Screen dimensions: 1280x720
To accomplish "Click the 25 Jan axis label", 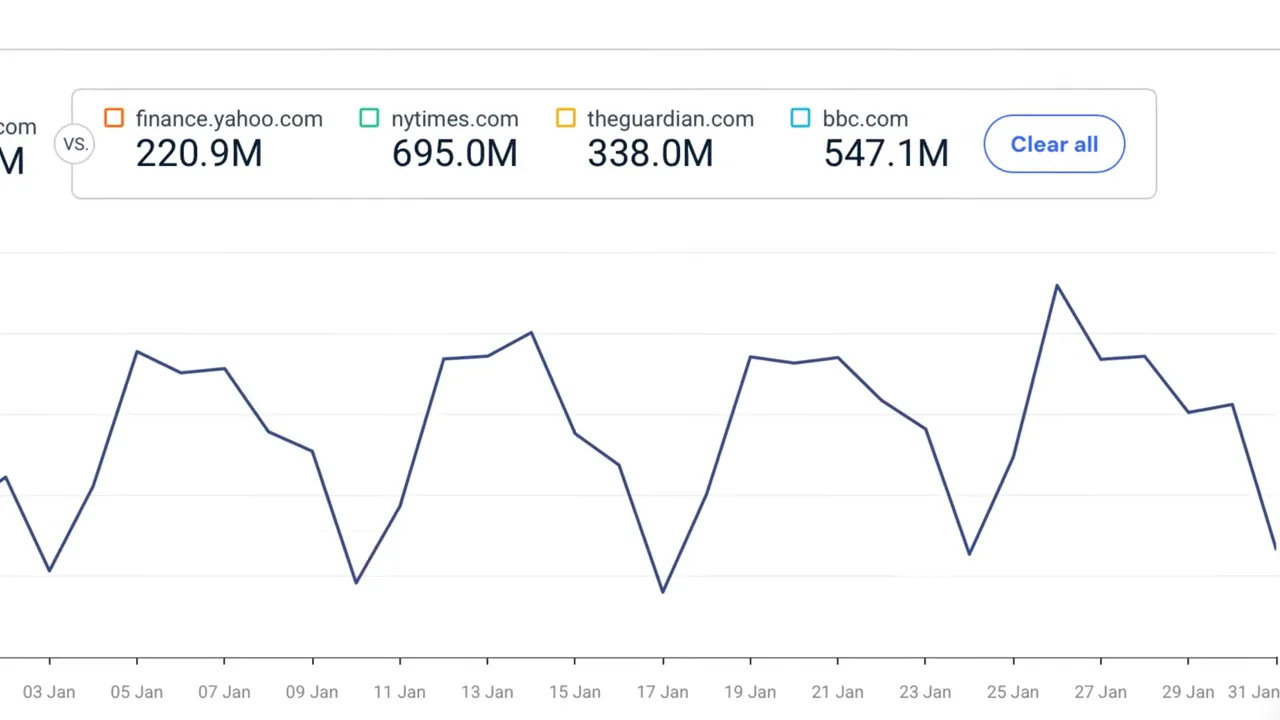I will pos(1013,692).
